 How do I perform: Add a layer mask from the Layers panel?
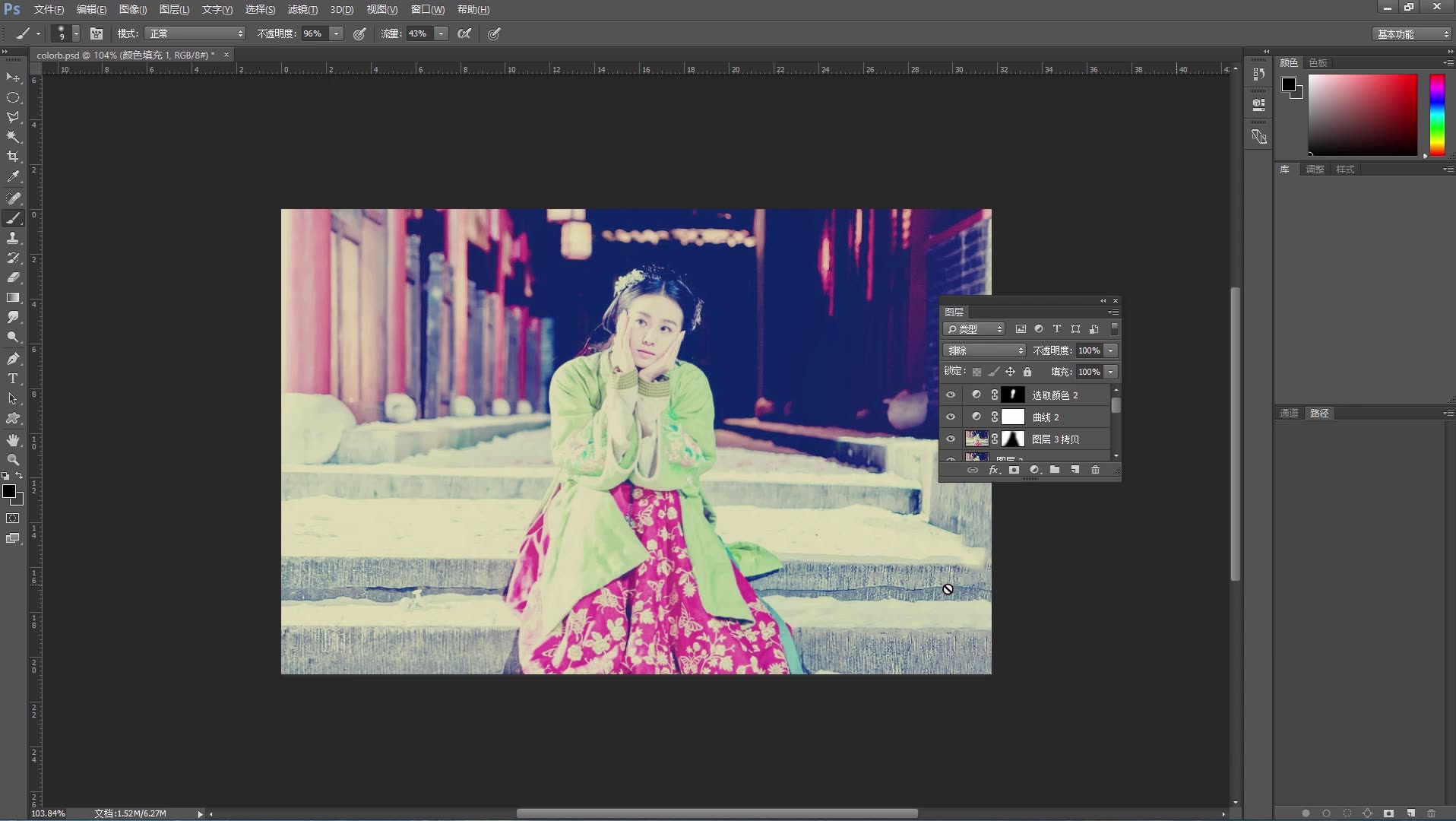coord(1014,469)
